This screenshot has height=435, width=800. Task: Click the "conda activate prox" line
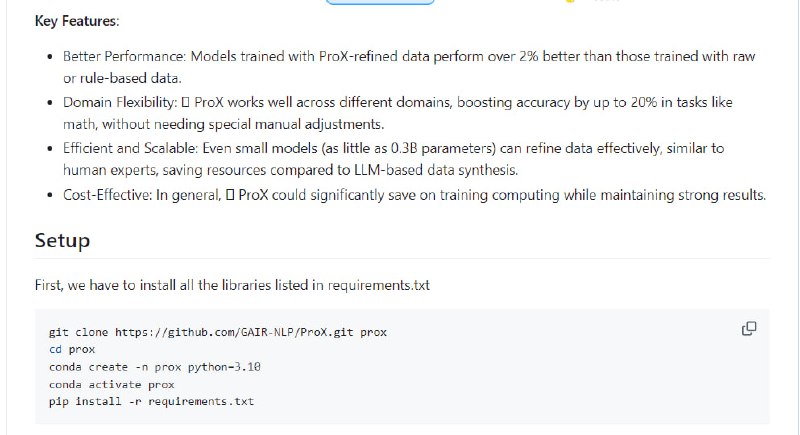[111, 384]
